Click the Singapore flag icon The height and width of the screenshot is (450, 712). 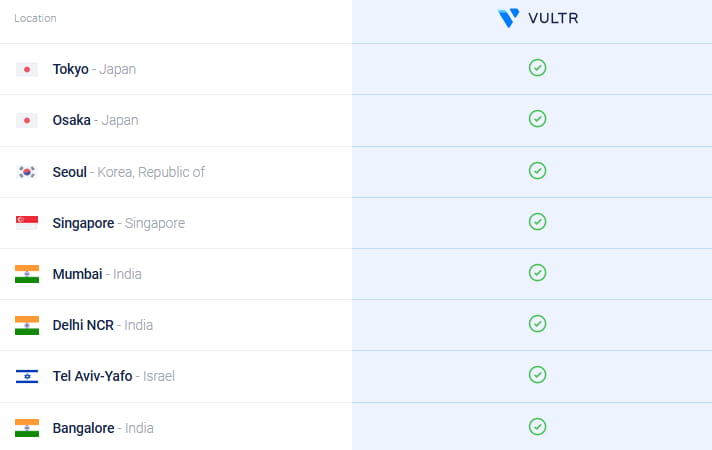click(x=27, y=223)
